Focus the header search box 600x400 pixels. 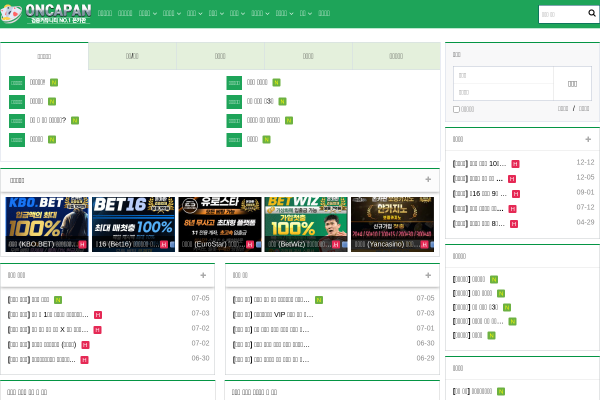562,14
